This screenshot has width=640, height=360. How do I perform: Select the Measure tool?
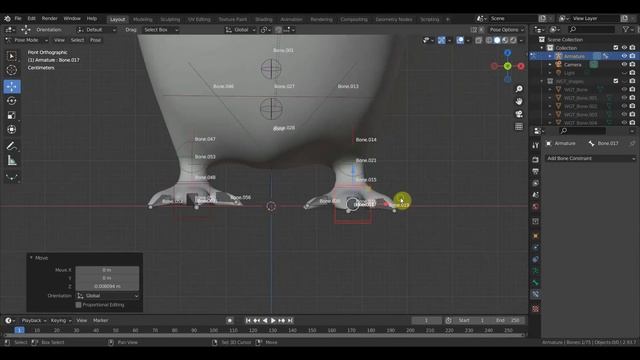[x=11, y=160]
